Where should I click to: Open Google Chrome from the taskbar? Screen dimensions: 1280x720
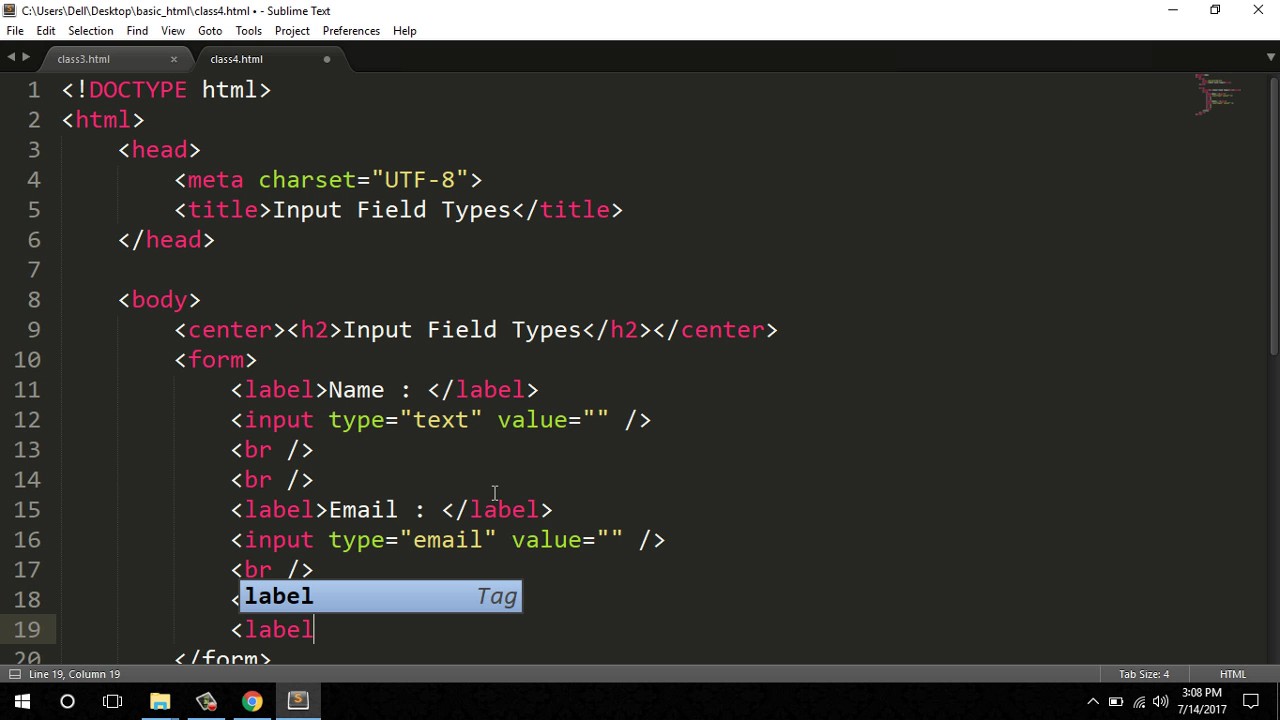[252, 701]
